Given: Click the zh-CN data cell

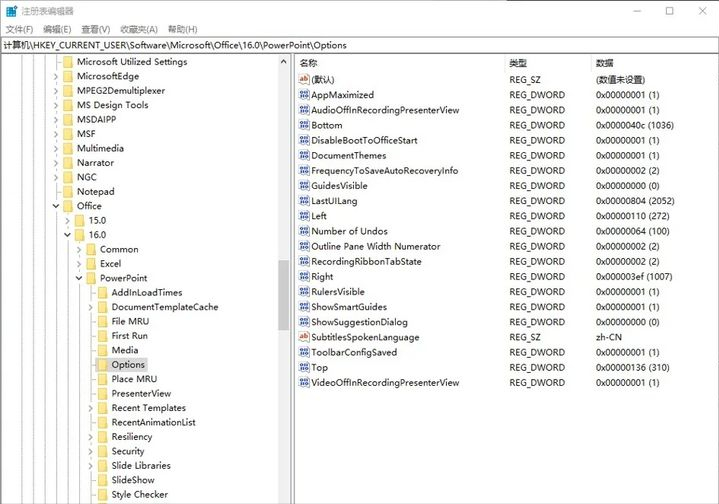Looking at the screenshot, I should [608, 337].
